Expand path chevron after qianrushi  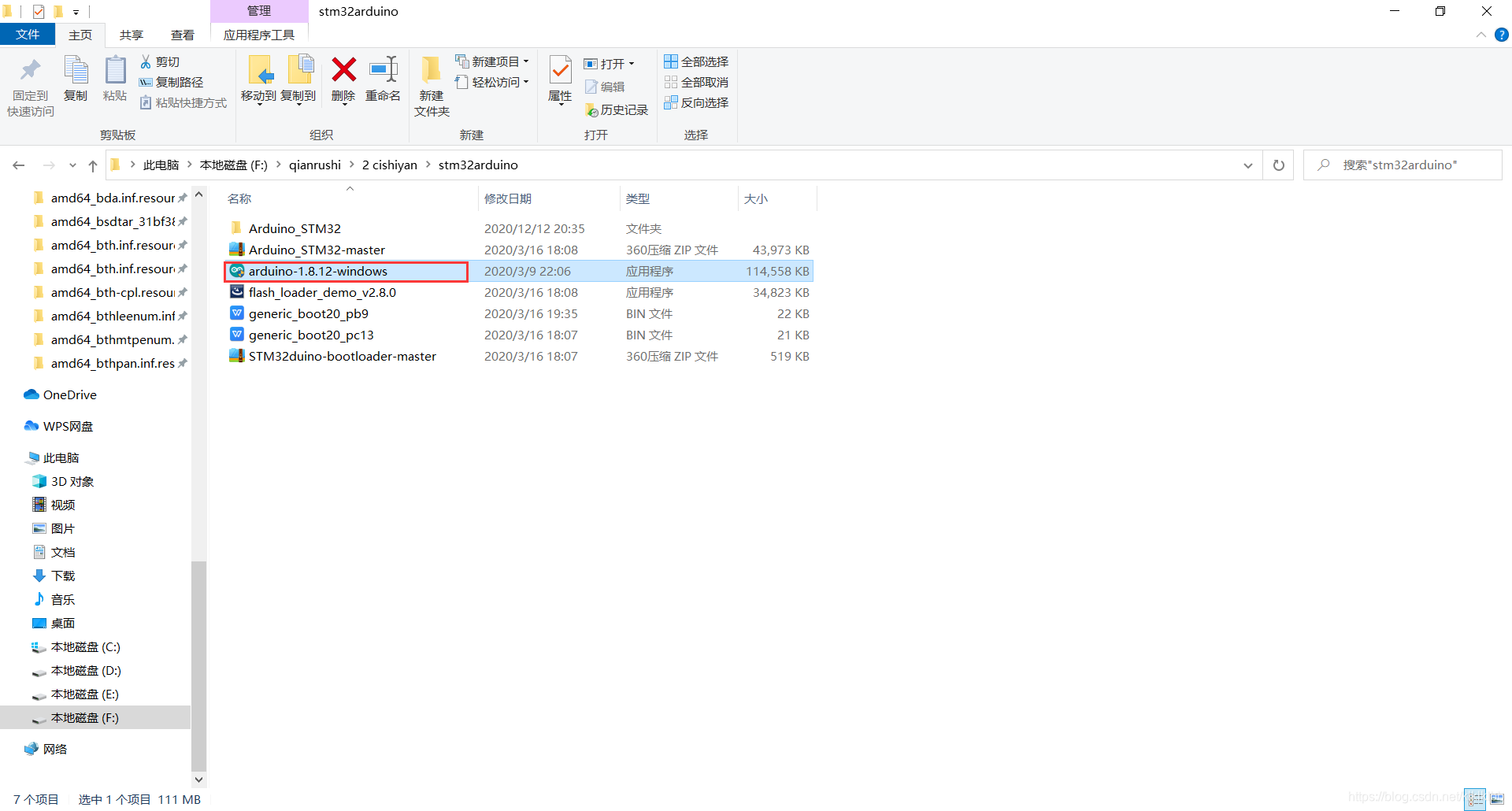pos(351,165)
